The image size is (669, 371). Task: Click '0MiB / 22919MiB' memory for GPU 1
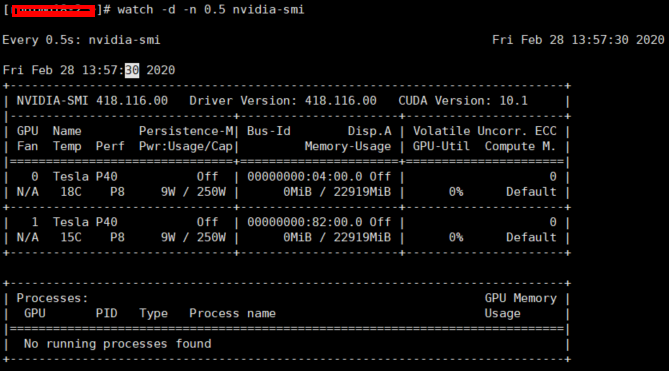(337, 238)
